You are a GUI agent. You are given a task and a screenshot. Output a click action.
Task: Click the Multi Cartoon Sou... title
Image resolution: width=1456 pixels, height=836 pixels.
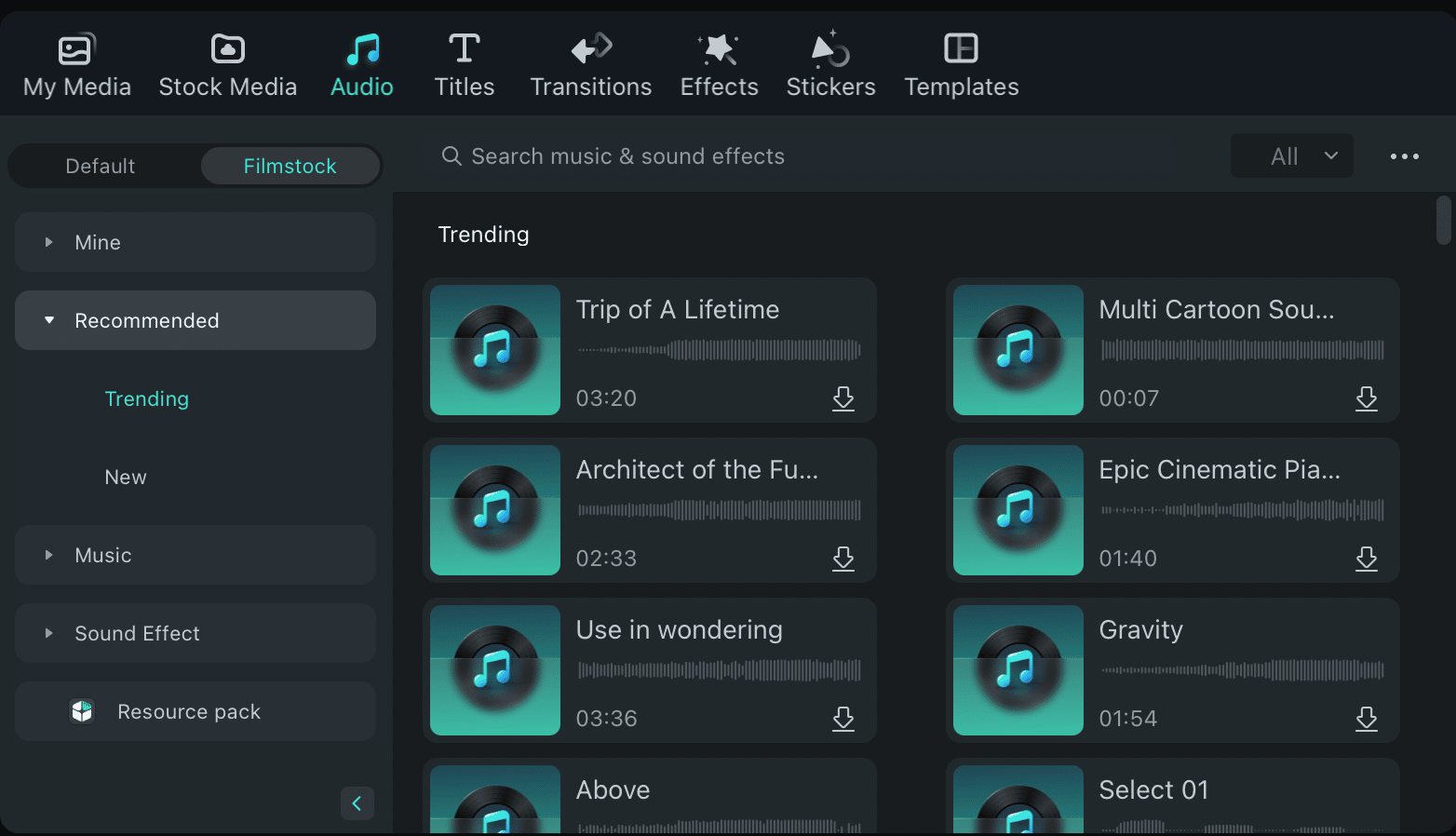[1217, 310]
